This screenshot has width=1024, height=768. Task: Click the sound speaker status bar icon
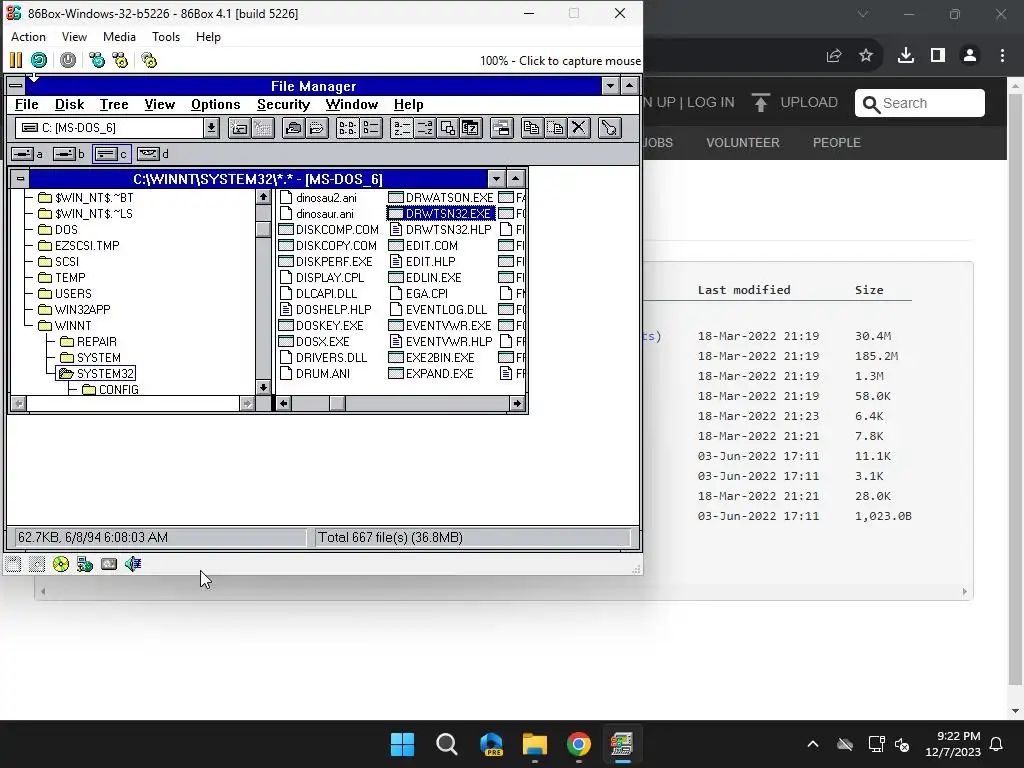[x=133, y=564]
